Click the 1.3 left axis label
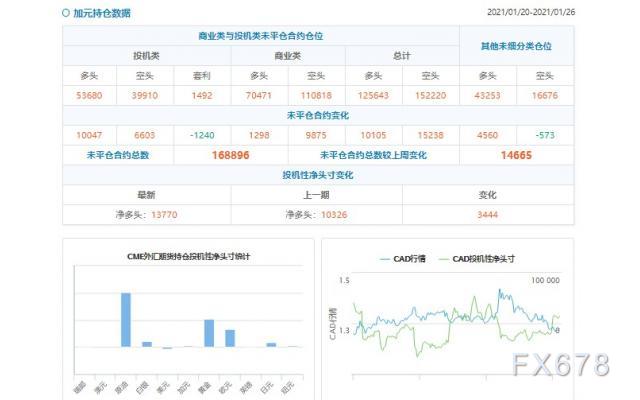Viewport: 640px width, 400px height. (344, 330)
